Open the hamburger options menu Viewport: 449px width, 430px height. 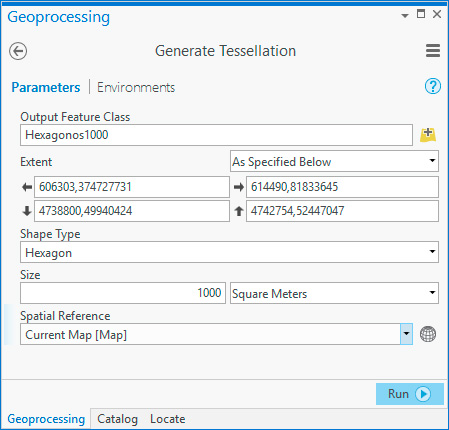[433, 51]
